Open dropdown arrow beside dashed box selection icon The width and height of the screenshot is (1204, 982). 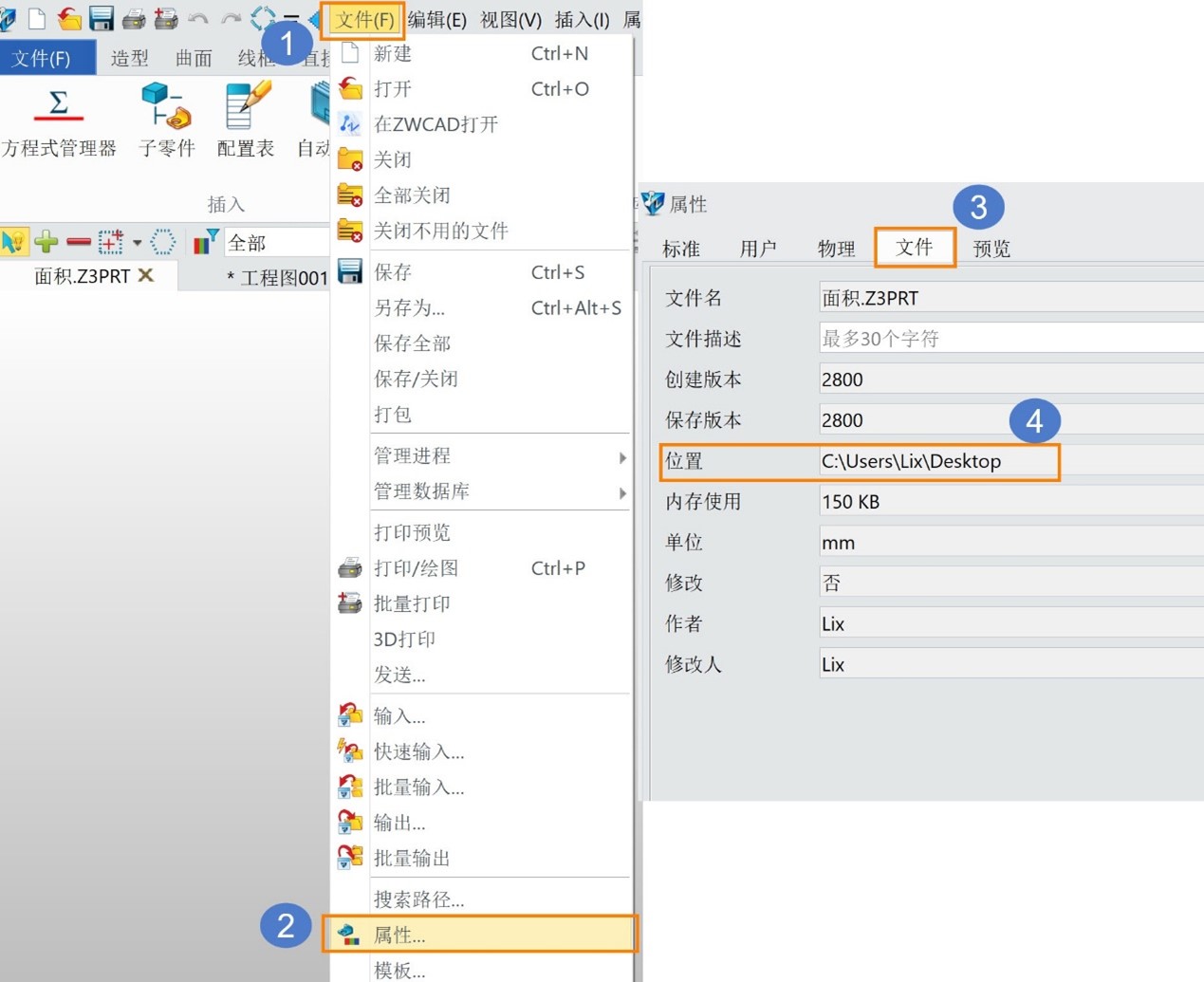(x=138, y=243)
